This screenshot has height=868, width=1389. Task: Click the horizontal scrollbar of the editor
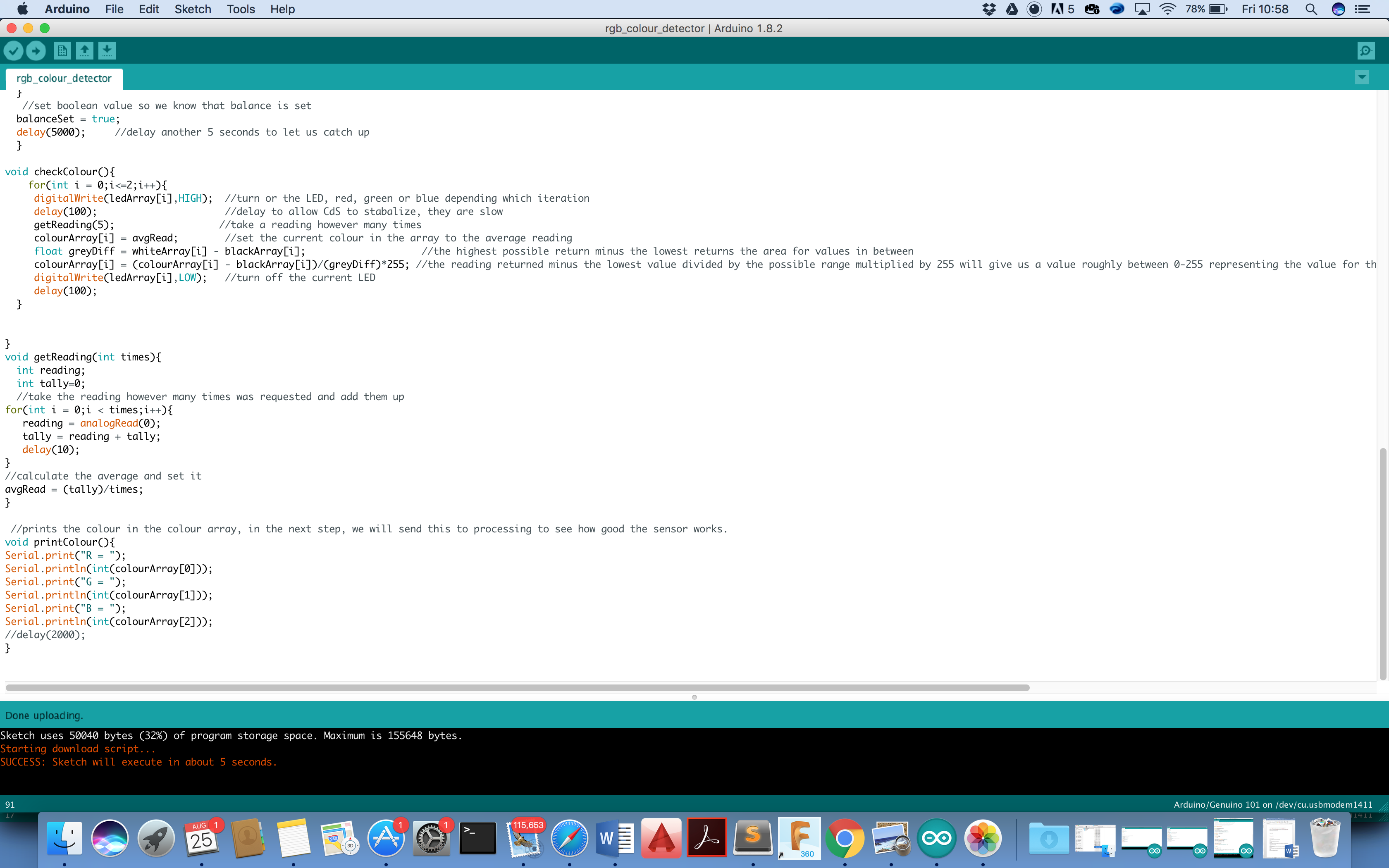(x=517, y=687)
